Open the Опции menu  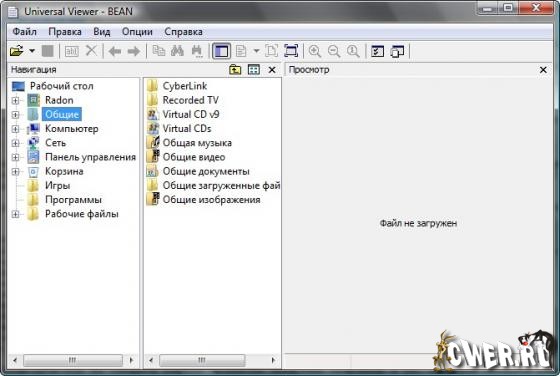coord(137,32)
